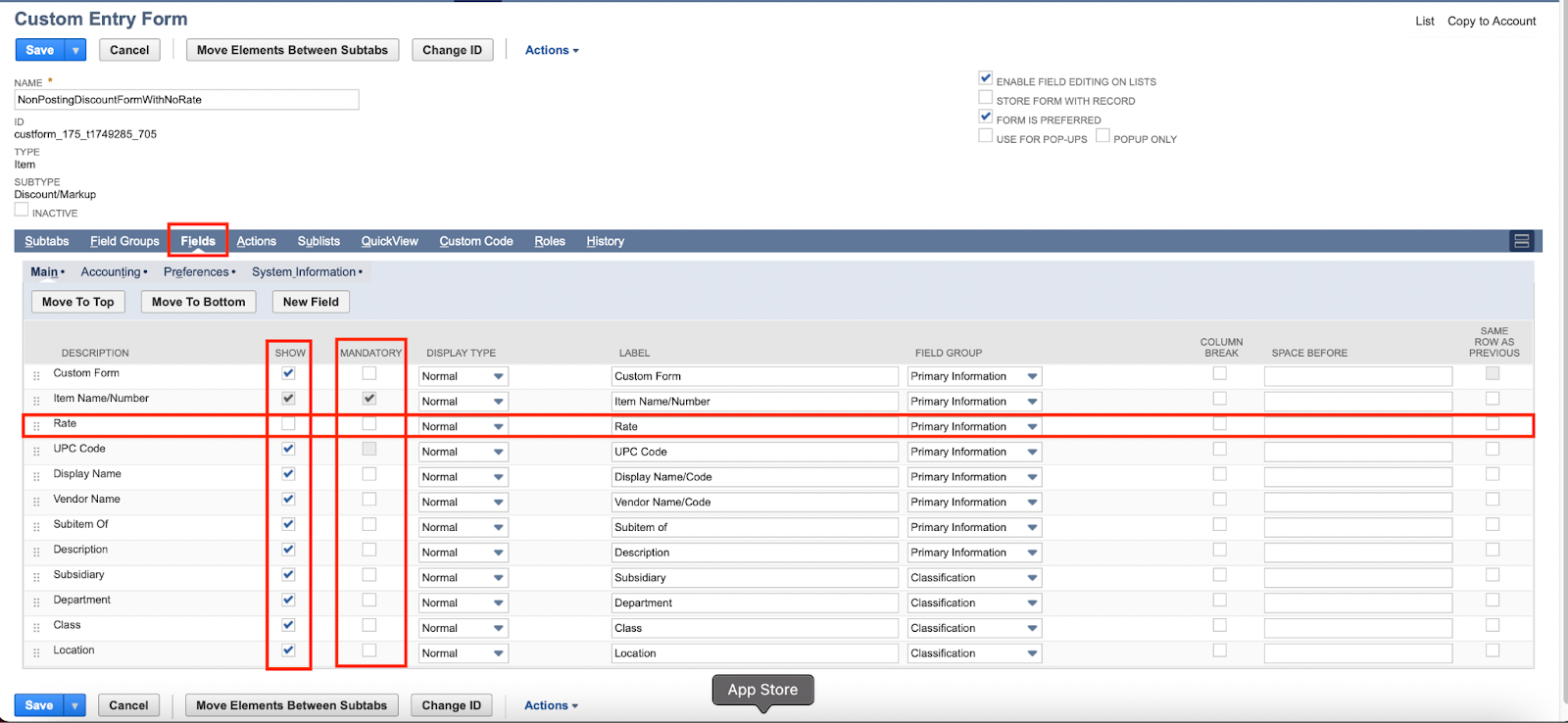Toggle Store Form With Record checkbox
The image size is (1568, 723).
(x=986, y=98)
